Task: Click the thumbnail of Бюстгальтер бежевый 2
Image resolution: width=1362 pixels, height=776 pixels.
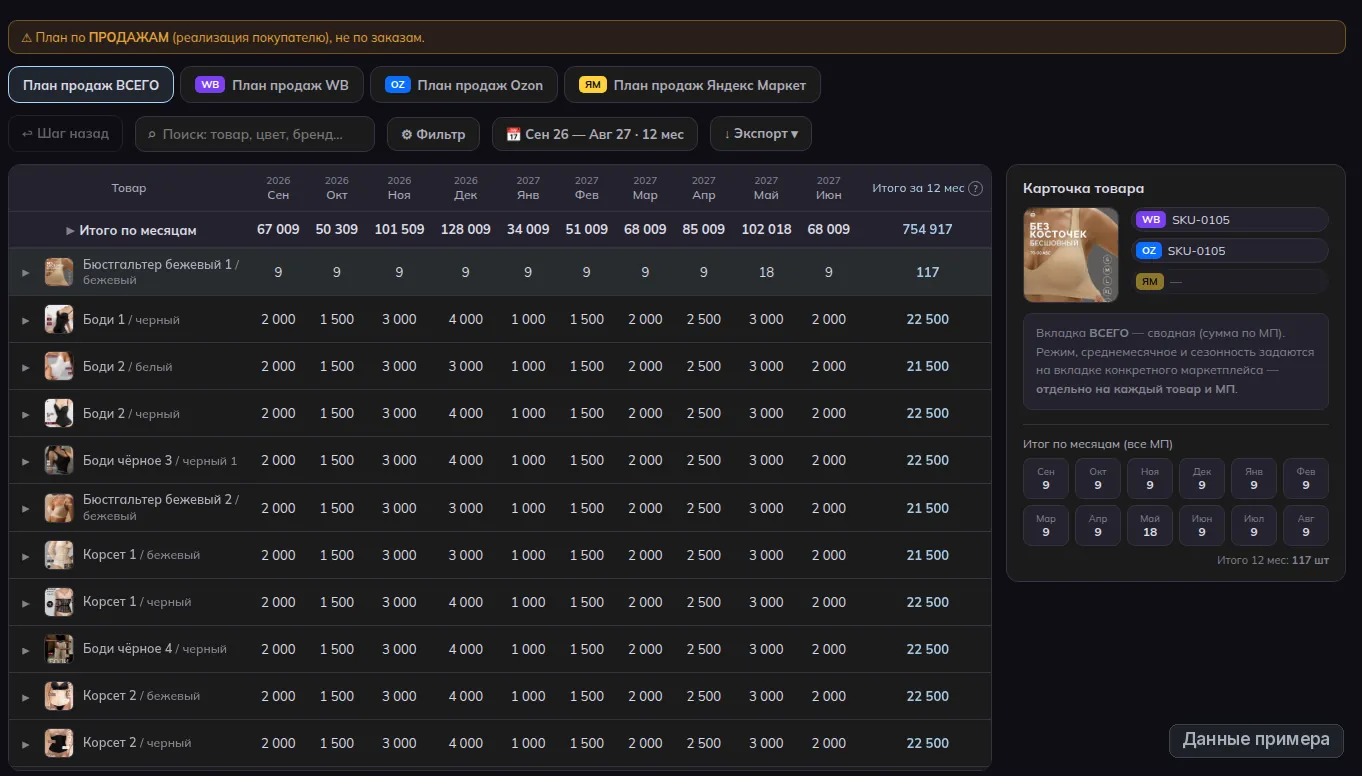Action: pyautogui.click(x=59, y=508)
